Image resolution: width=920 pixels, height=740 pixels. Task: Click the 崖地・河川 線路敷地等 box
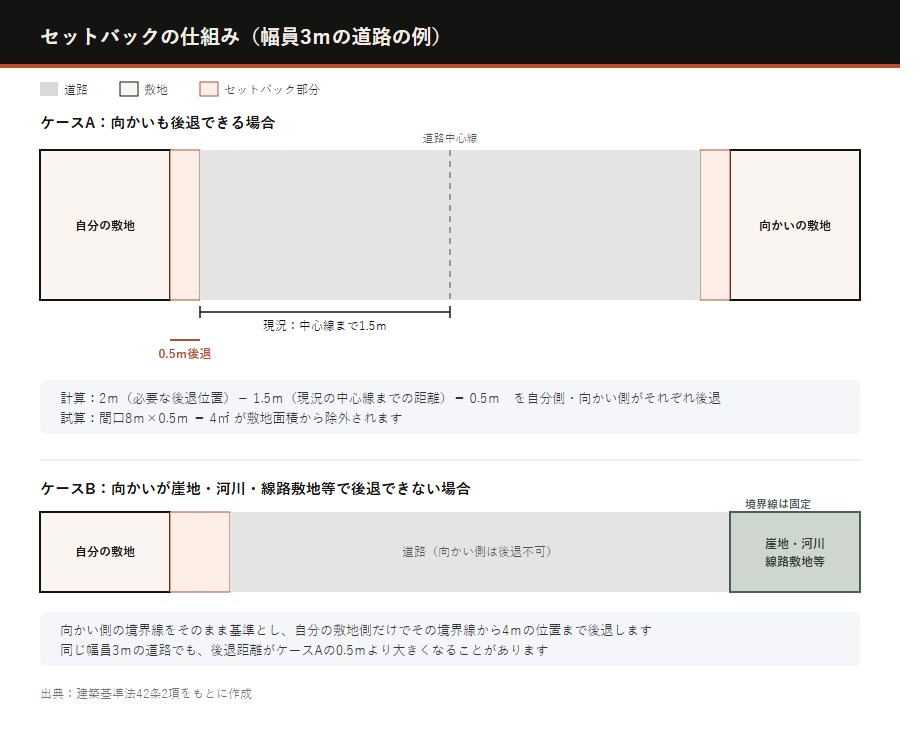click(795, 552)
